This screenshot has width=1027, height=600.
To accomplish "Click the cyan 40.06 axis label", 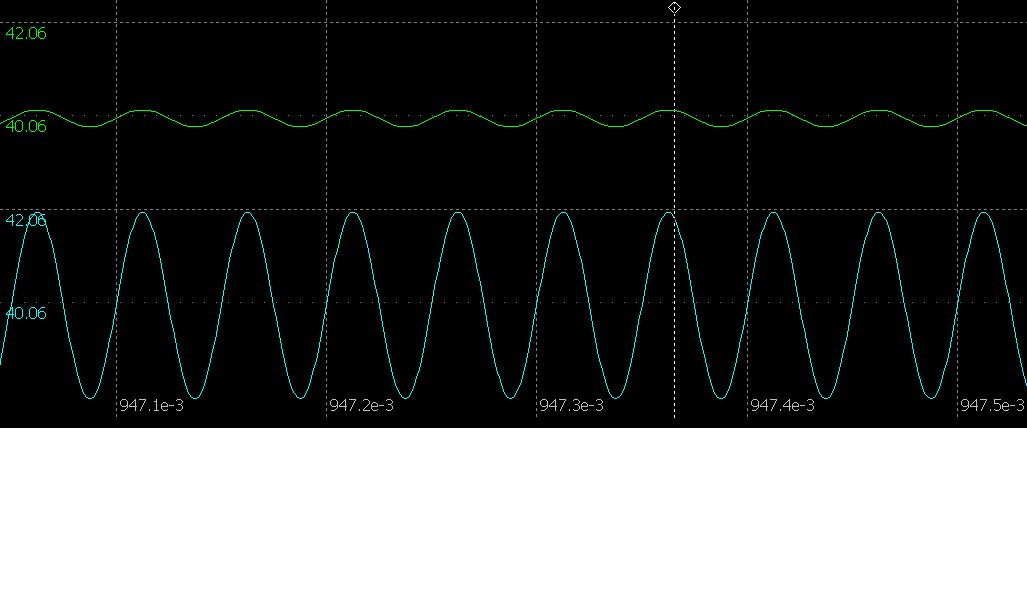I will tap(26, 313).
